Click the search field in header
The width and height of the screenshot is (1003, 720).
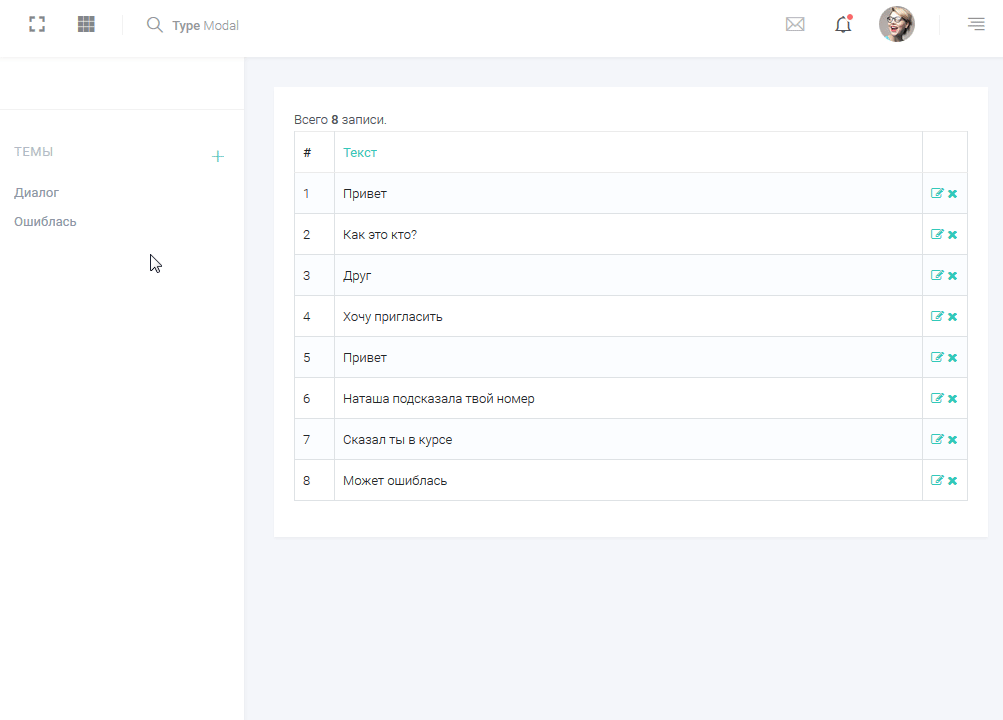click(205, 26)
